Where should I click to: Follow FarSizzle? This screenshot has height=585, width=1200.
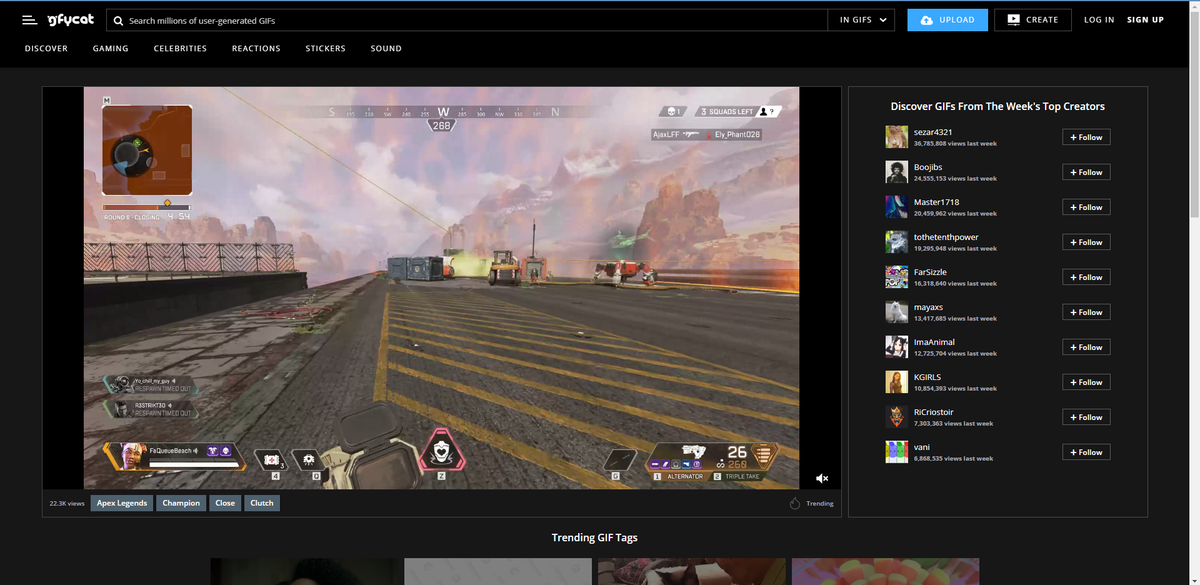1086,277
